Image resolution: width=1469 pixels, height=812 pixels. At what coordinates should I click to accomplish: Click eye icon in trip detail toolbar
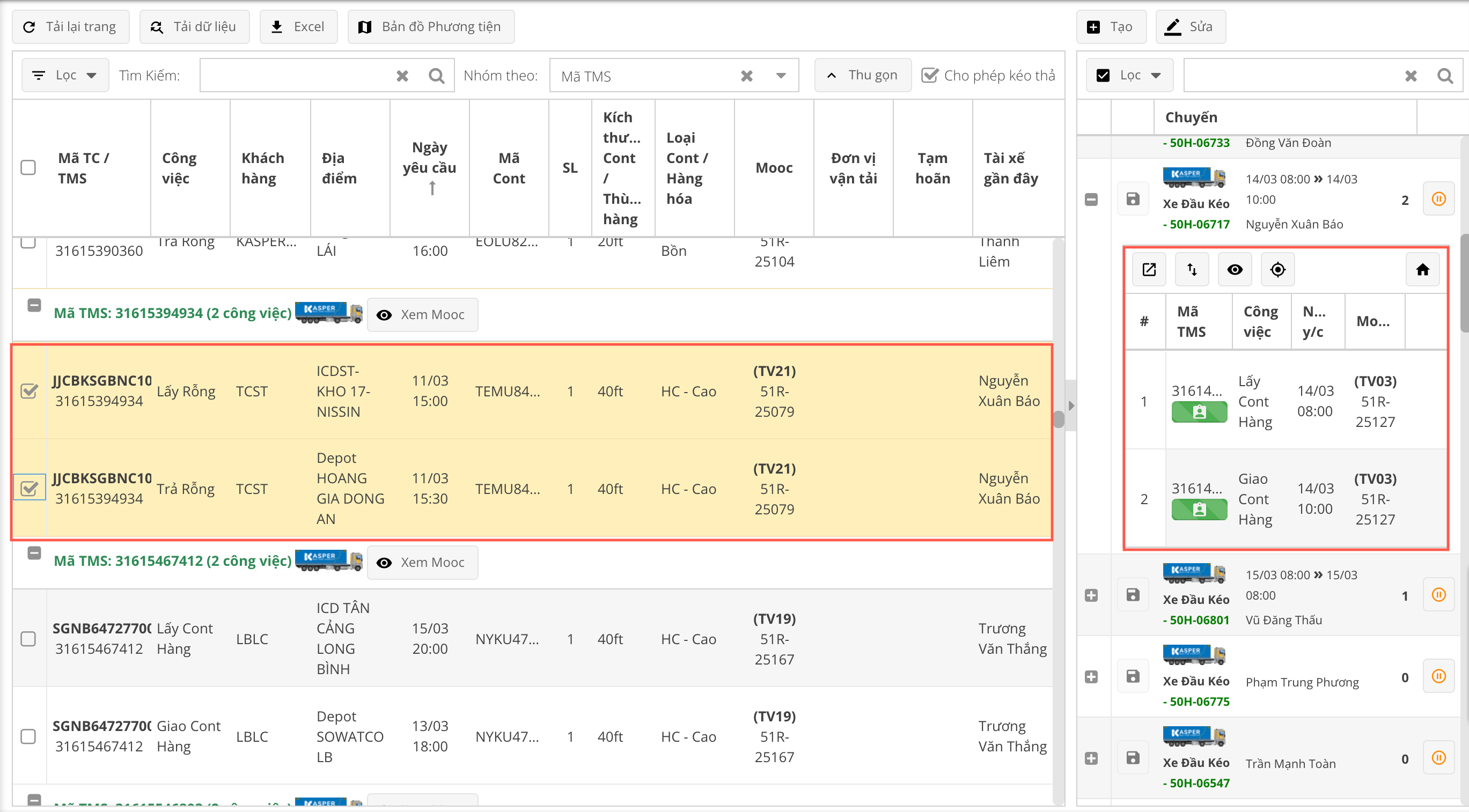[x=1235, y=269]
